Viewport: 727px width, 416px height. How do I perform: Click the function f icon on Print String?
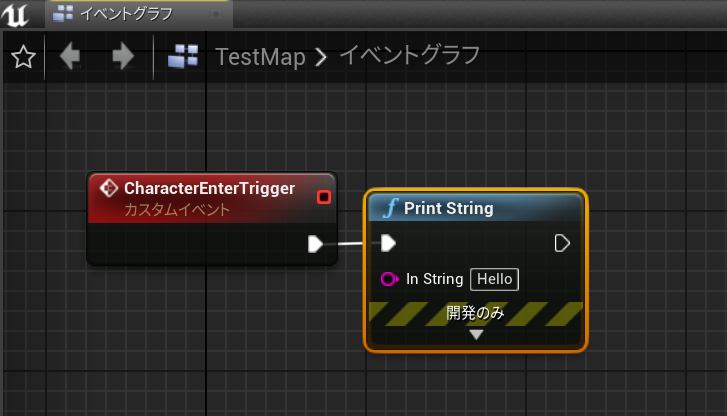coord(390,208)
